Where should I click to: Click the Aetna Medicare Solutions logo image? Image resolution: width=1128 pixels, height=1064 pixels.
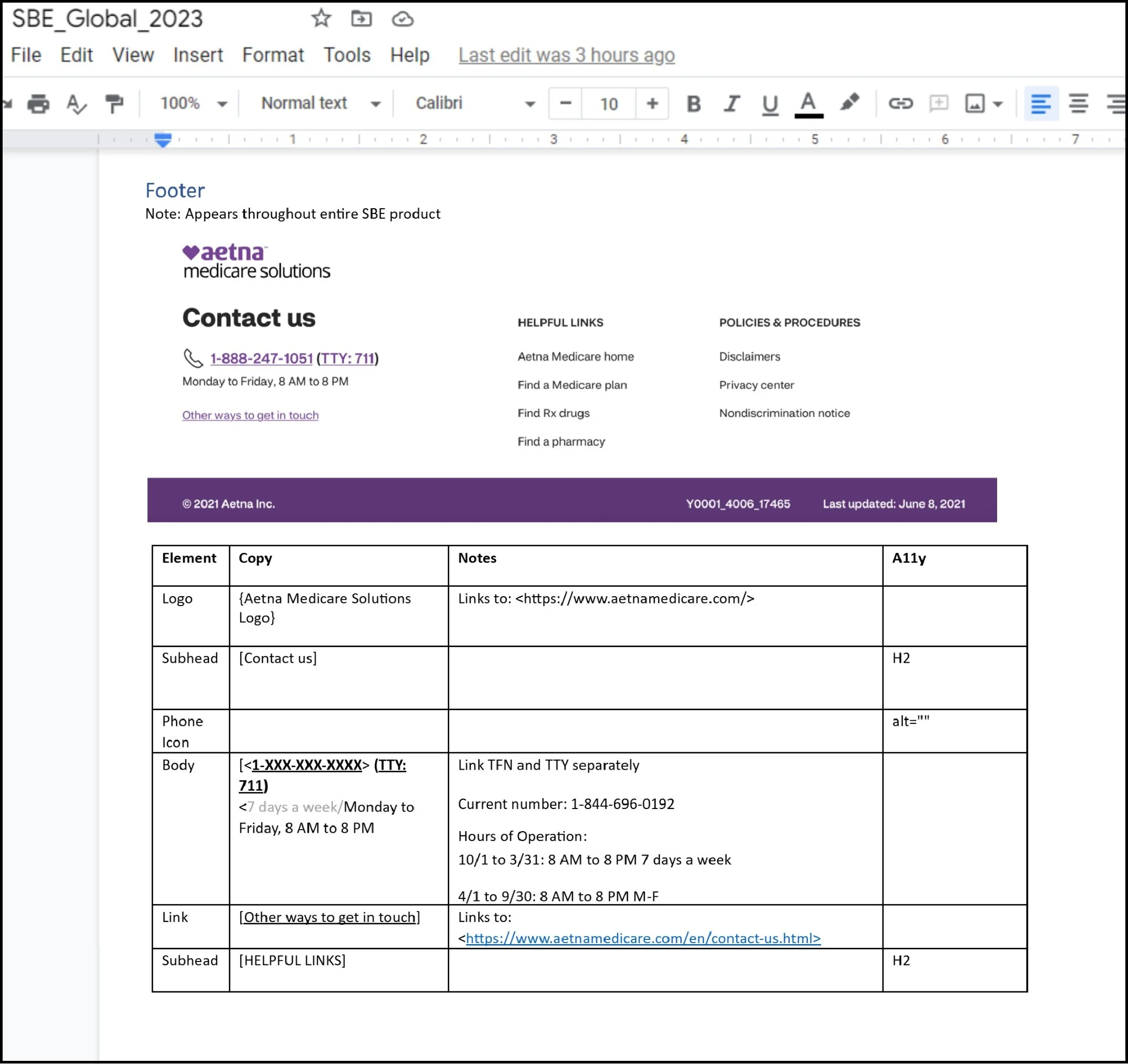pyautogui.click(x=256, y=262)
